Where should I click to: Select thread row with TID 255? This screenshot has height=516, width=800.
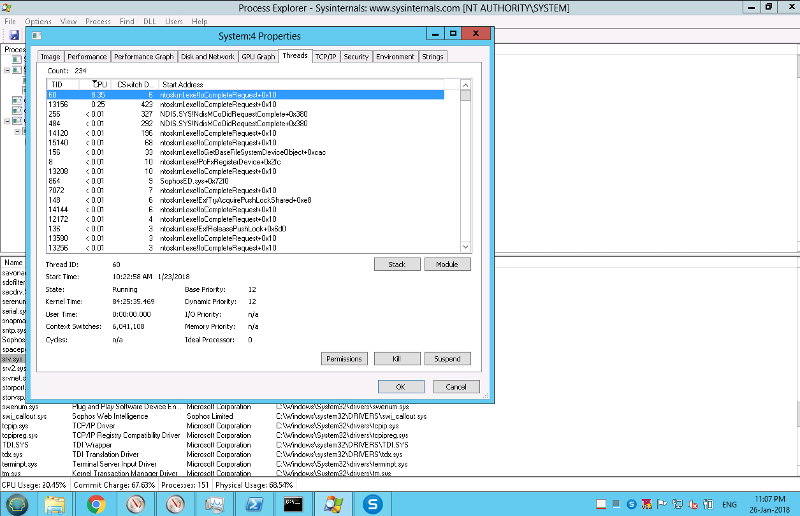(245, 114)
